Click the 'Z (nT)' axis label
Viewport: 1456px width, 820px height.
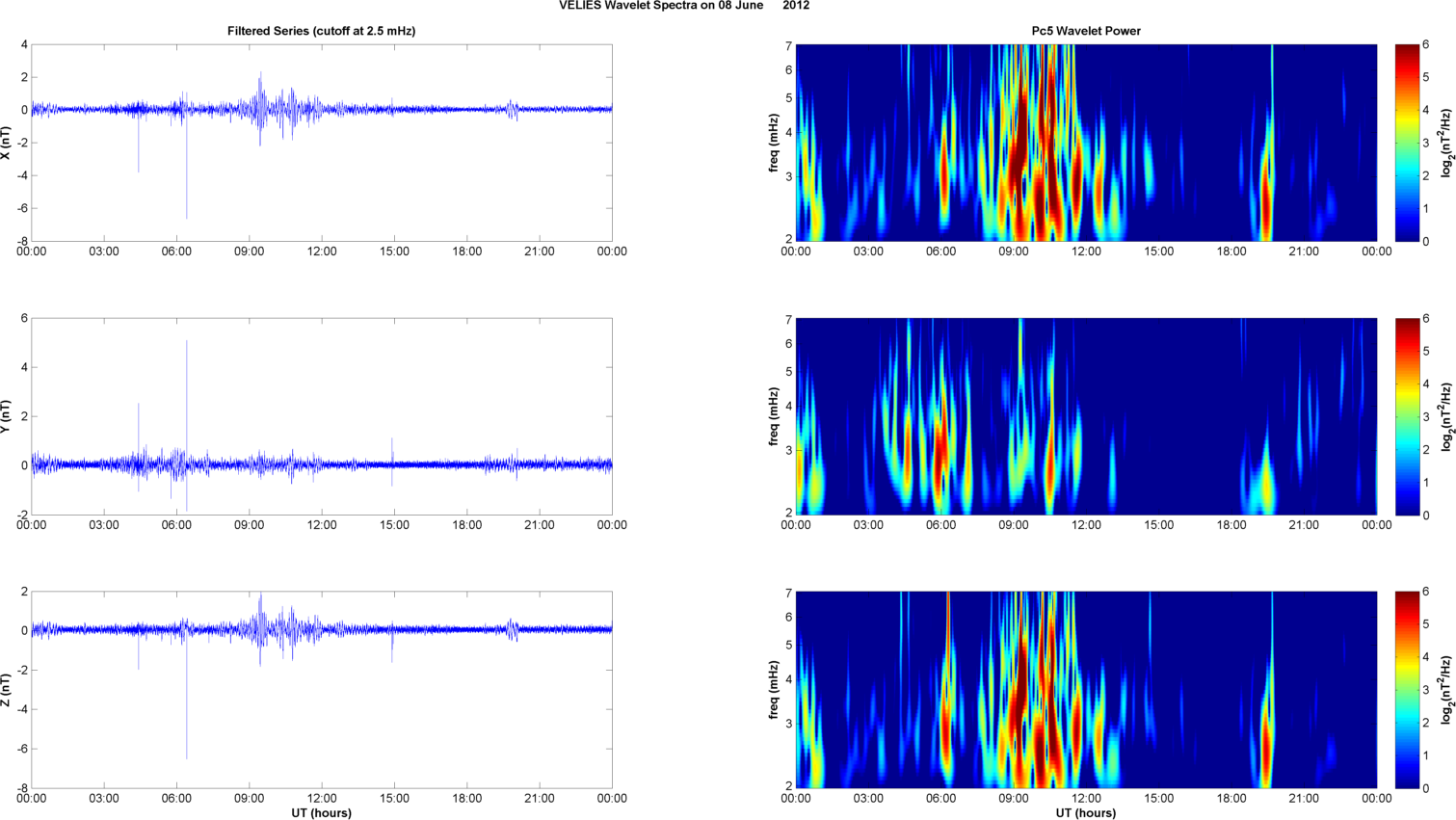click(6, 690)
